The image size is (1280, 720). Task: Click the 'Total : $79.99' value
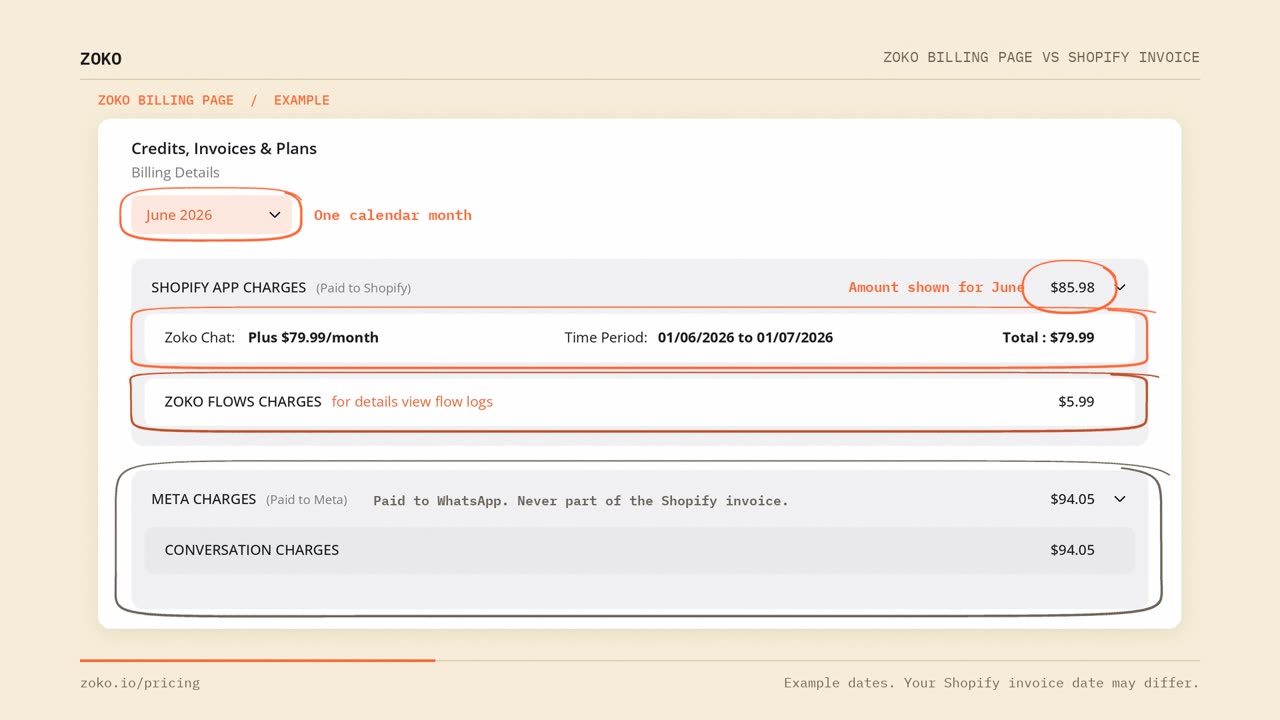[x=1048, y=338]
